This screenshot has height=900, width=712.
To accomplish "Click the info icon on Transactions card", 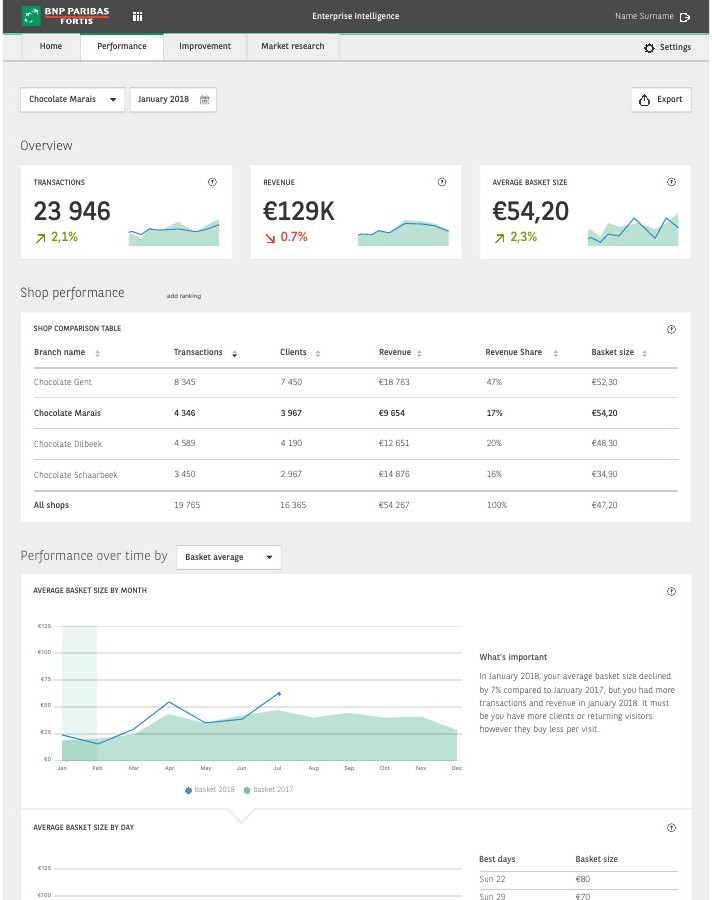I will [212, 182].
